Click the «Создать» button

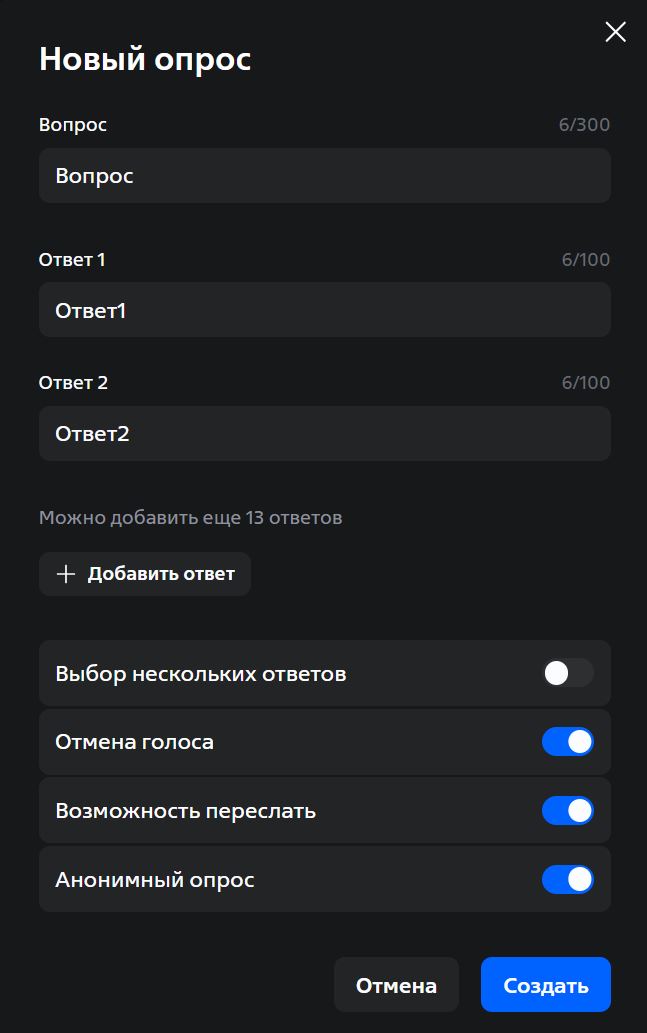pyautogui.click(x=545, y=984)
